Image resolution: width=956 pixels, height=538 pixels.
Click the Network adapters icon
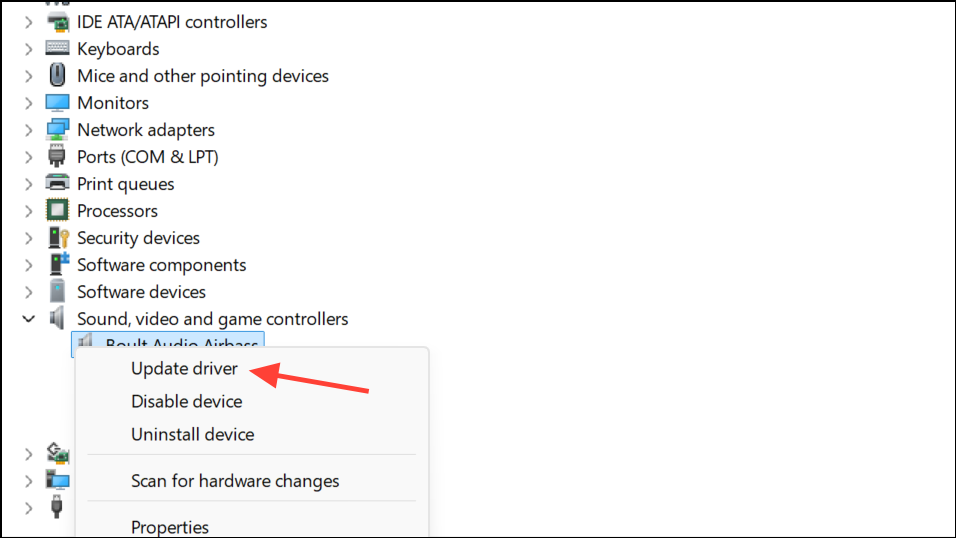[x=58, y=130]
